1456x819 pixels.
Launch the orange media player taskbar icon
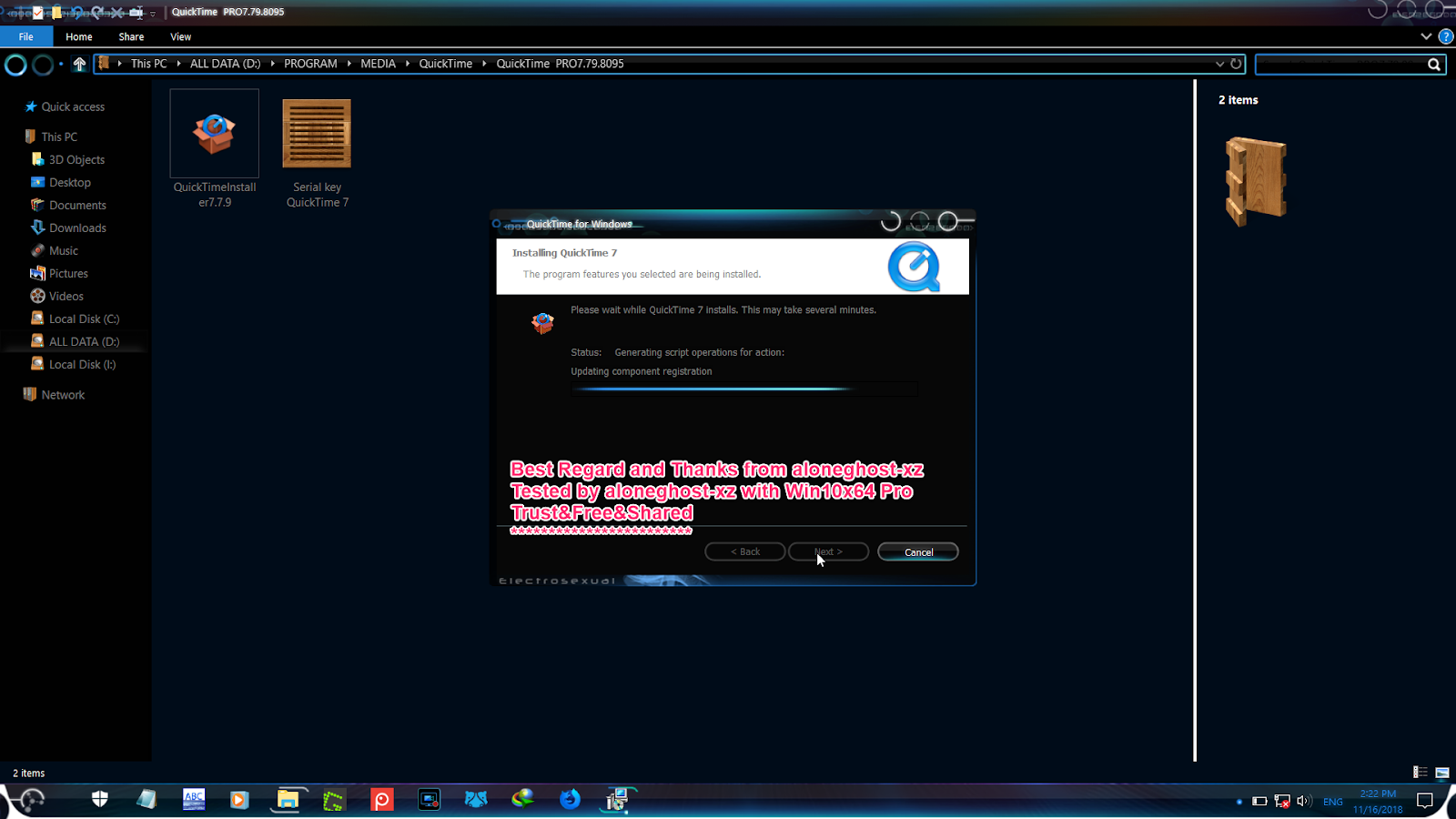pyautogui.click(x=239, y=799)
